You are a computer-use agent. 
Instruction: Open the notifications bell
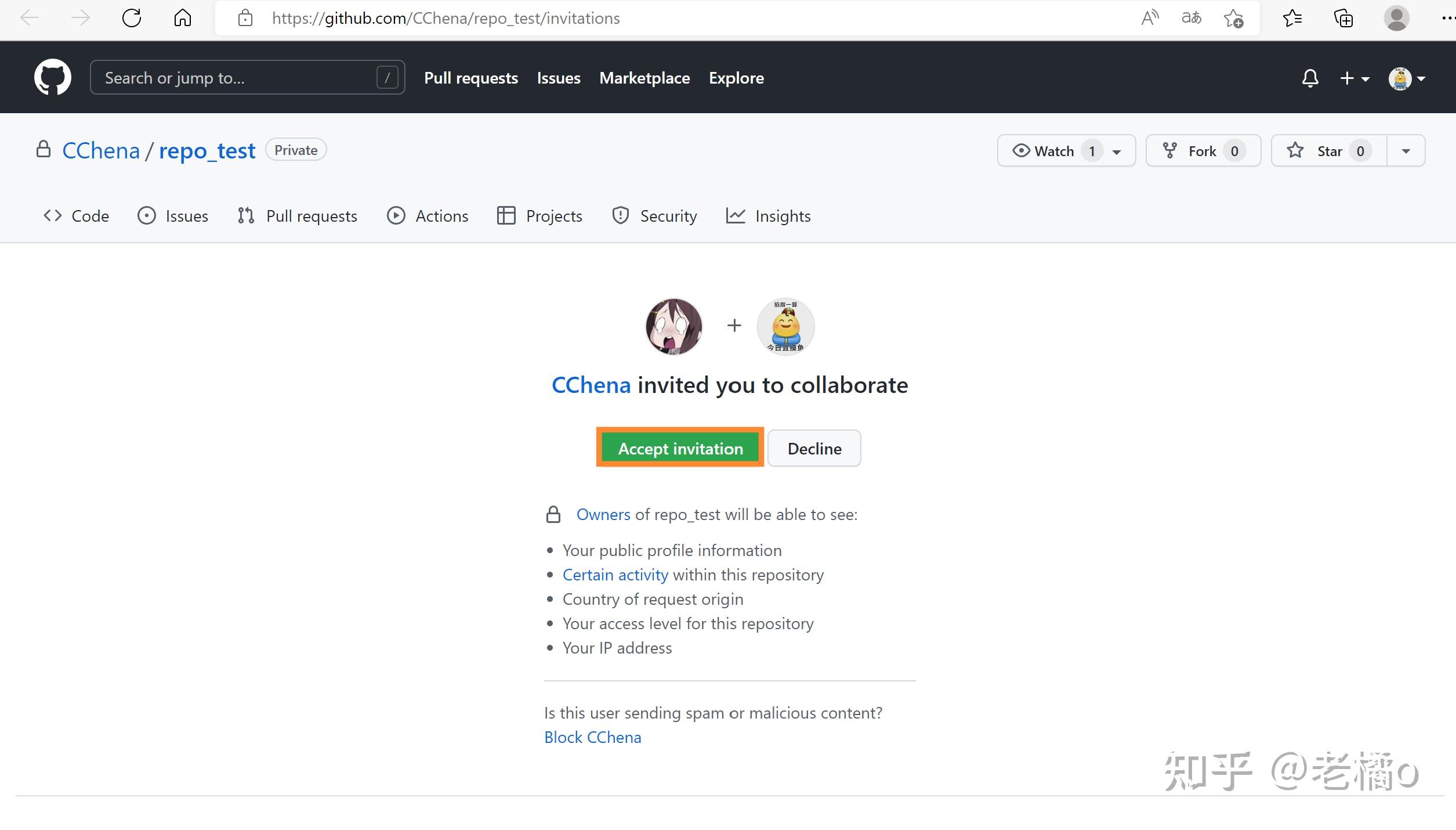coord(1310,78)
